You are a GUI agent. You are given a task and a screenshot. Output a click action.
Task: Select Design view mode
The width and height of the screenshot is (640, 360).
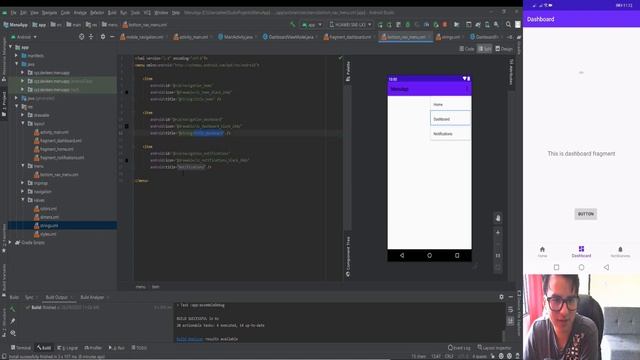point(504,49)
